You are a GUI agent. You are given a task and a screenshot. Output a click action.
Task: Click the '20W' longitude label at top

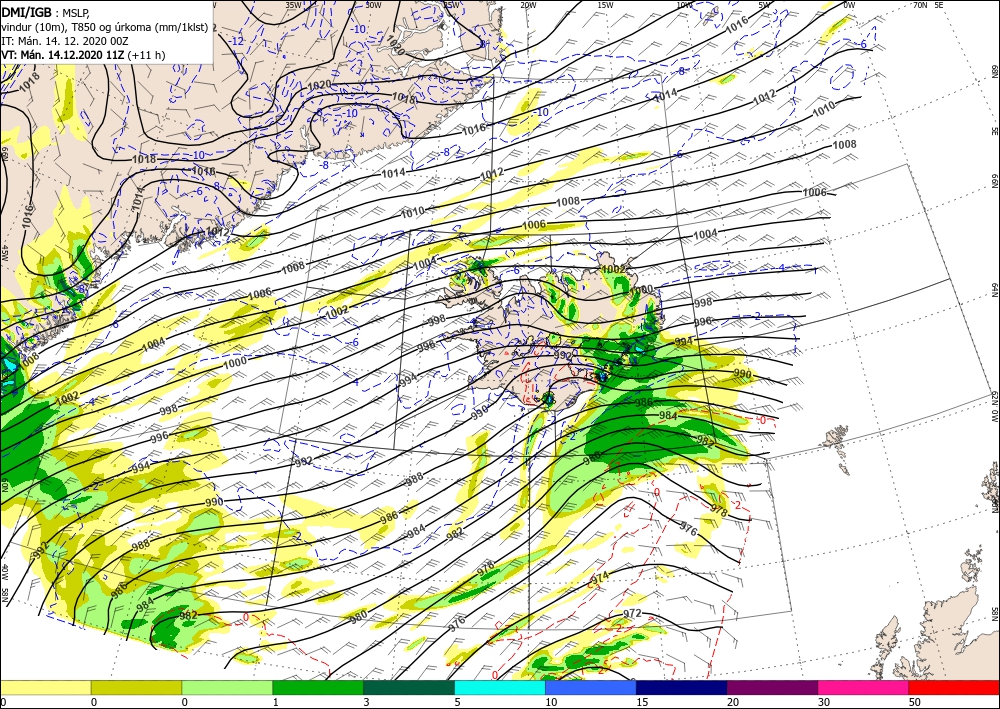coord(528,5)
